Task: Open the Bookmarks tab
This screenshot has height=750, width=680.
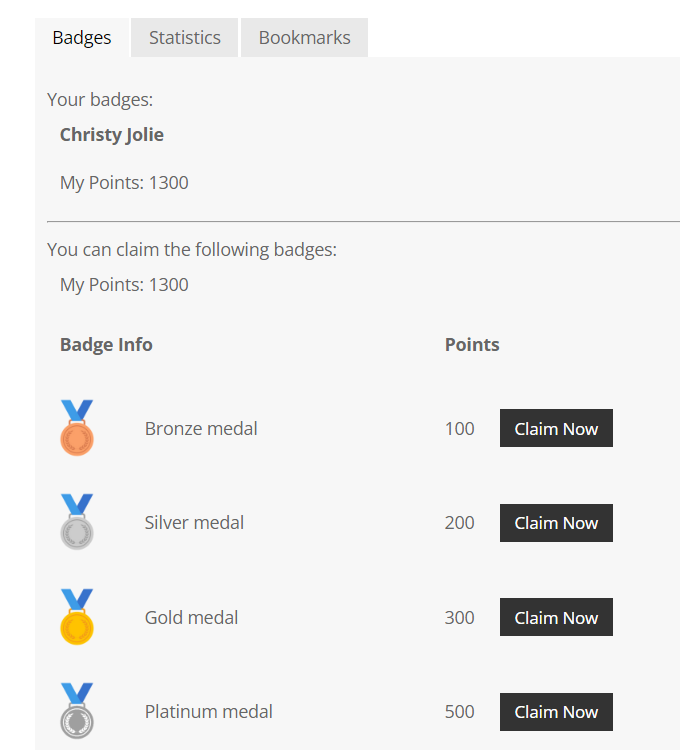Action: [305, 38]
